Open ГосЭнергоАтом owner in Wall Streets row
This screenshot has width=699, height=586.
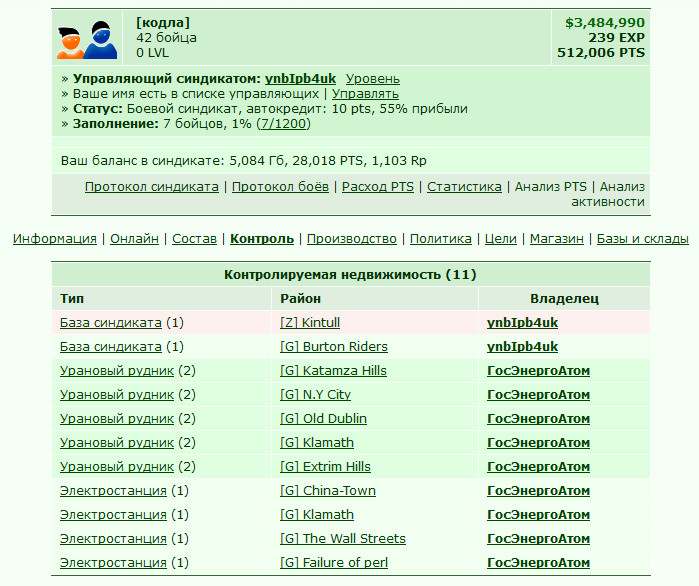pyautogui.click(x=539, y=539)
